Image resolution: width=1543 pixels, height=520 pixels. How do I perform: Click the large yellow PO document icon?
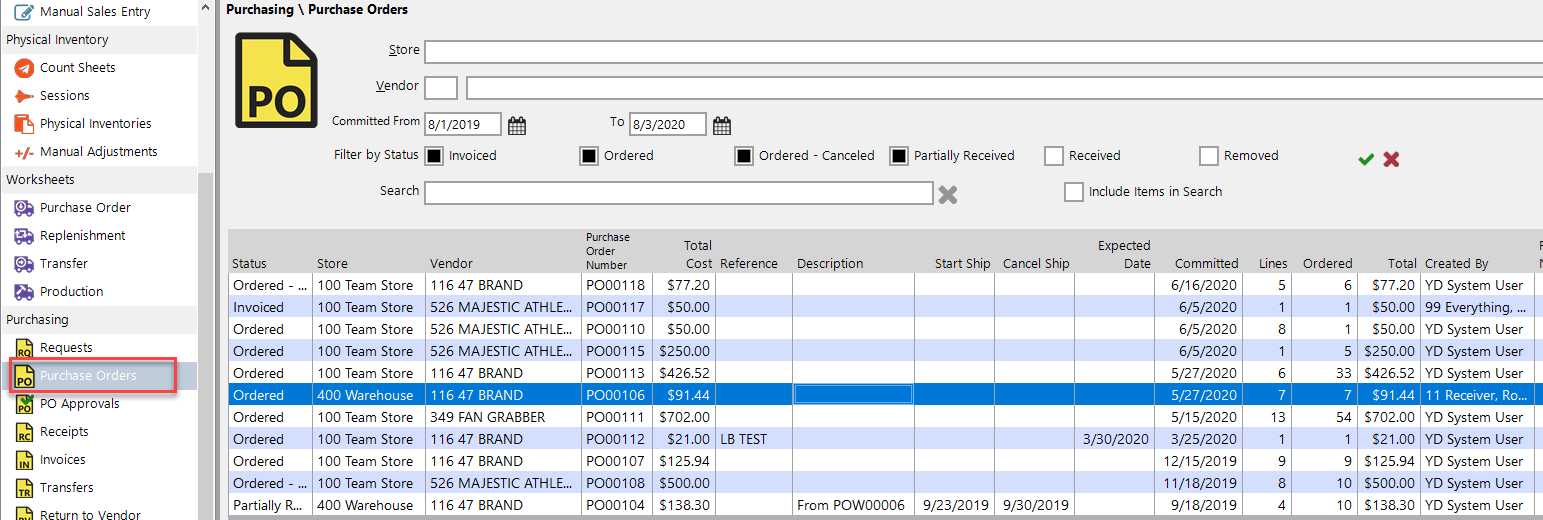point(276,80)
